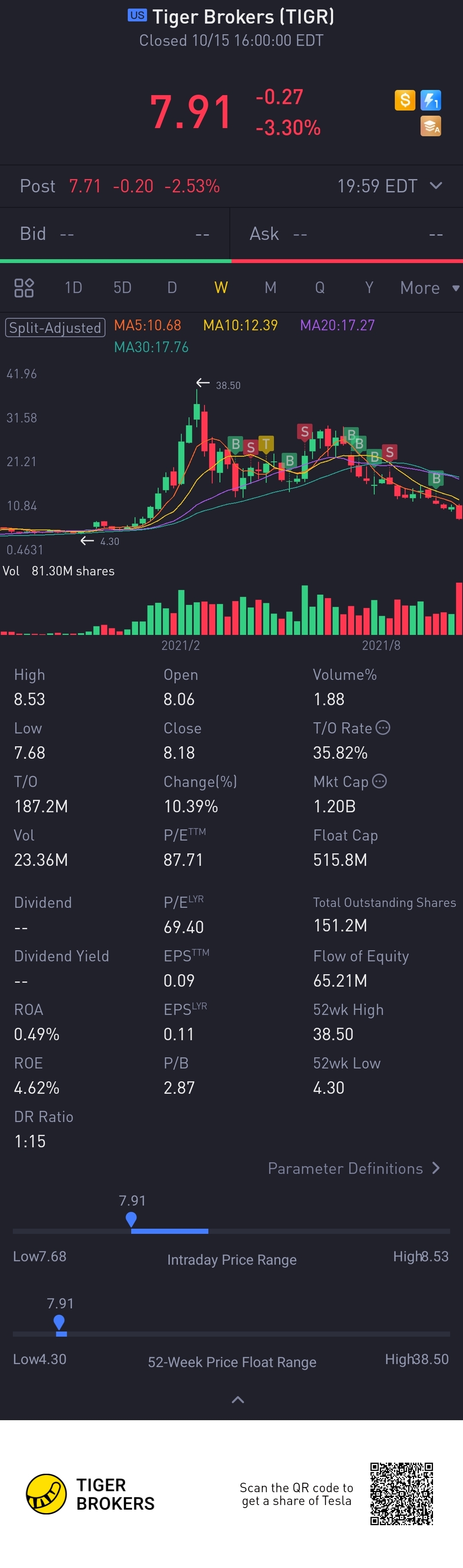Tap the info icon next to T/O Rate
The height and width of the screenshot is (1568, 463).
(382, 727)
